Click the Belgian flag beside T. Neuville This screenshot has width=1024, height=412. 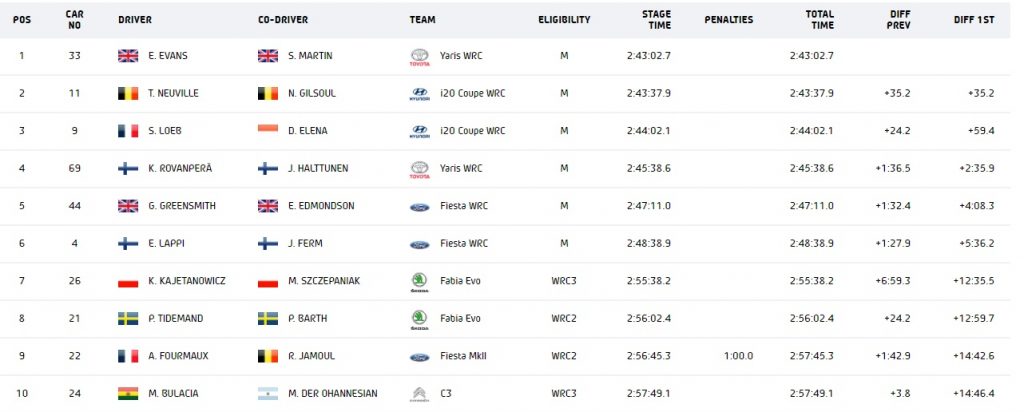pyautogui.click(x=128, y=93)
